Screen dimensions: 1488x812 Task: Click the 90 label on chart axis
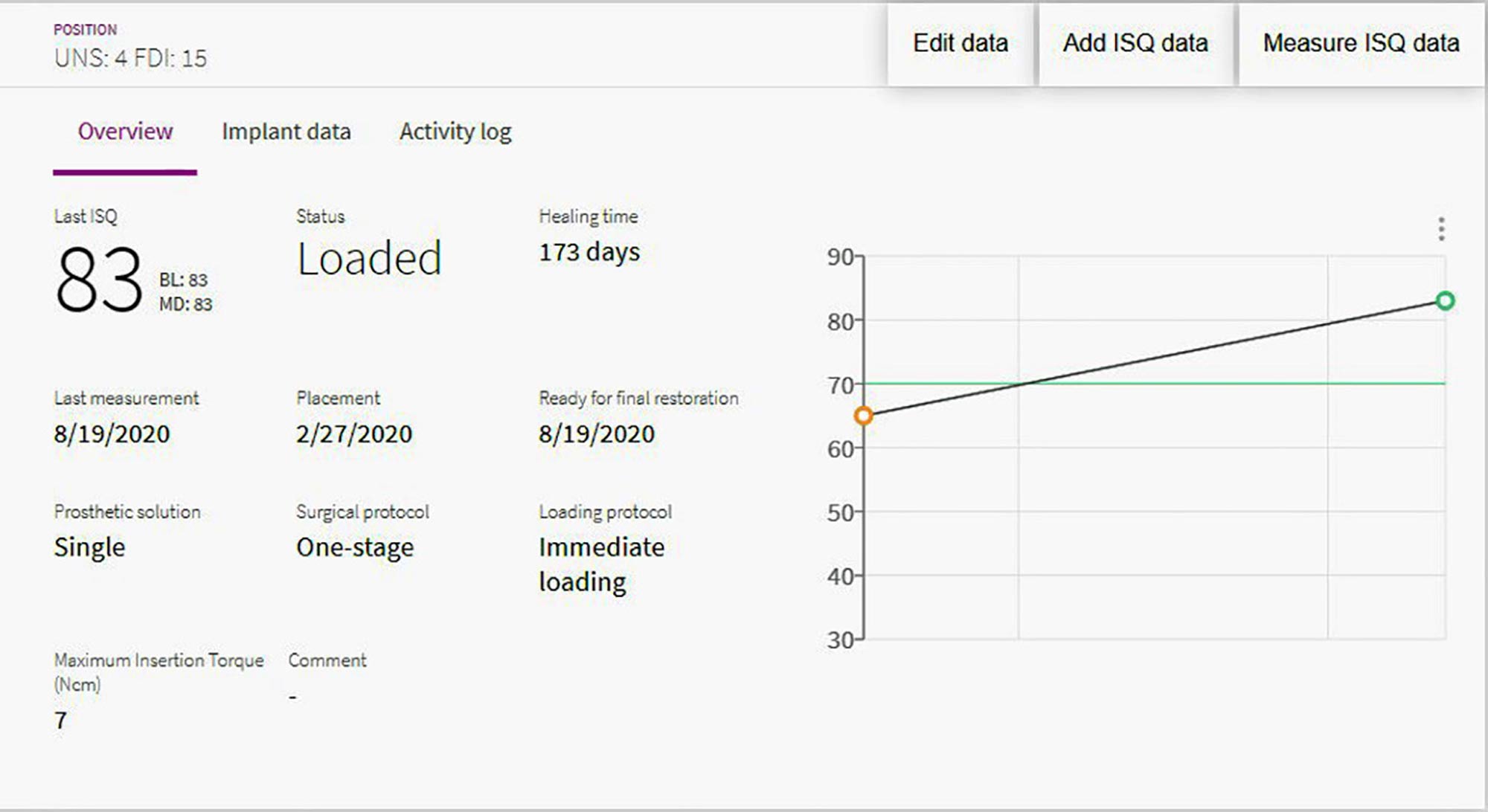840,257
